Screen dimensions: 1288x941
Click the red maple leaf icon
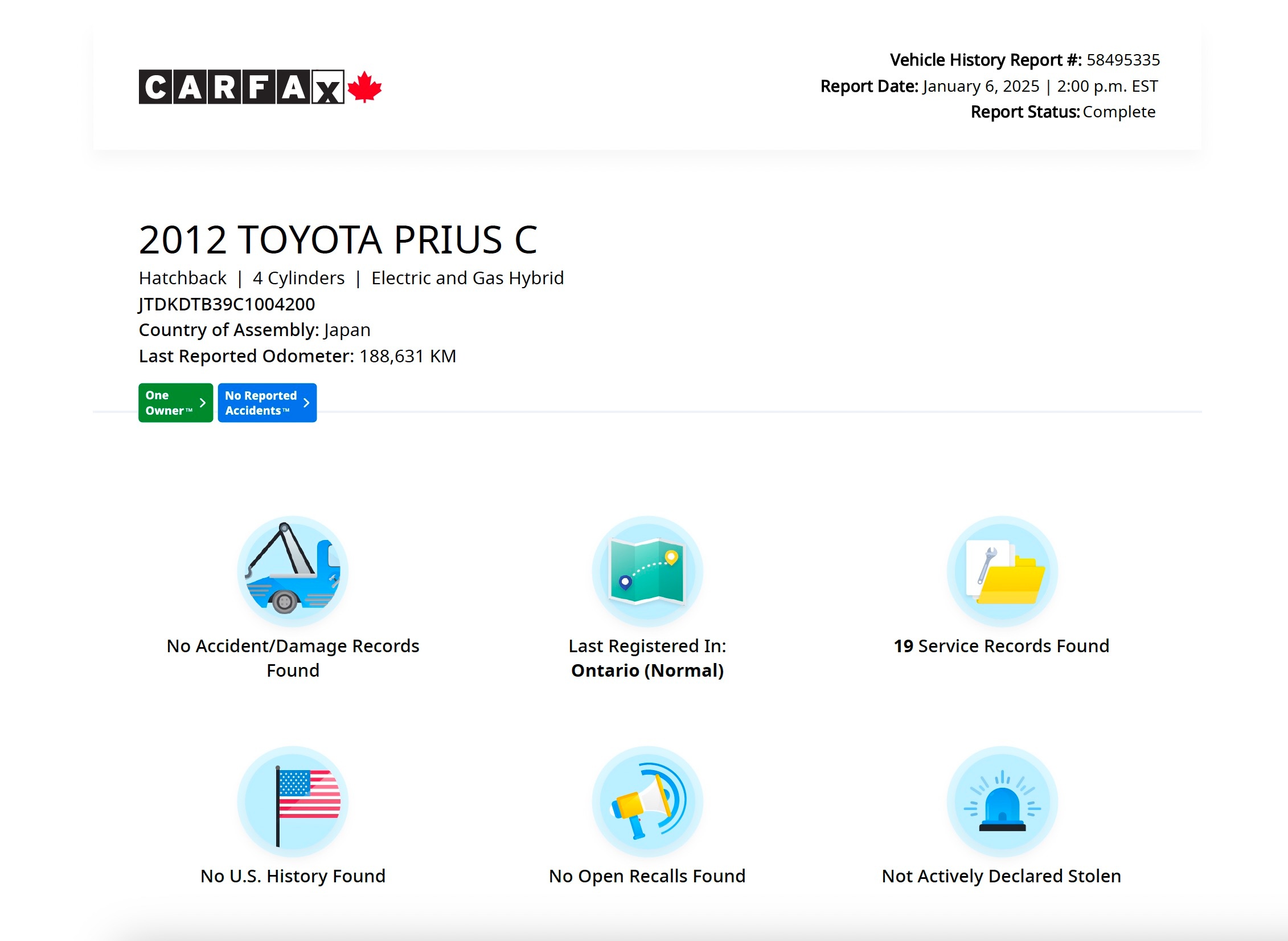point(364,87)
